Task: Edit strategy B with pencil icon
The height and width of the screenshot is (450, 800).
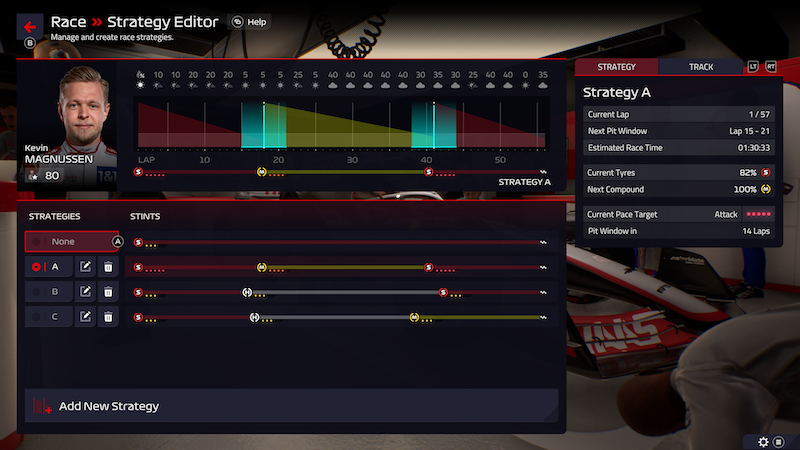Action: [85, 291]
